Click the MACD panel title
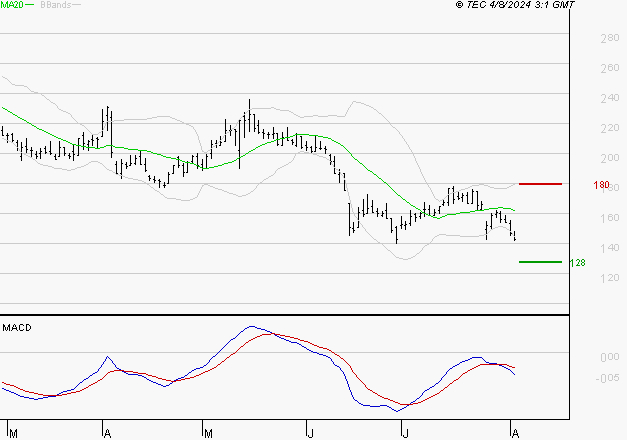Image resolution: width=627 pixels, height=440 pixels. click(17, 328)
